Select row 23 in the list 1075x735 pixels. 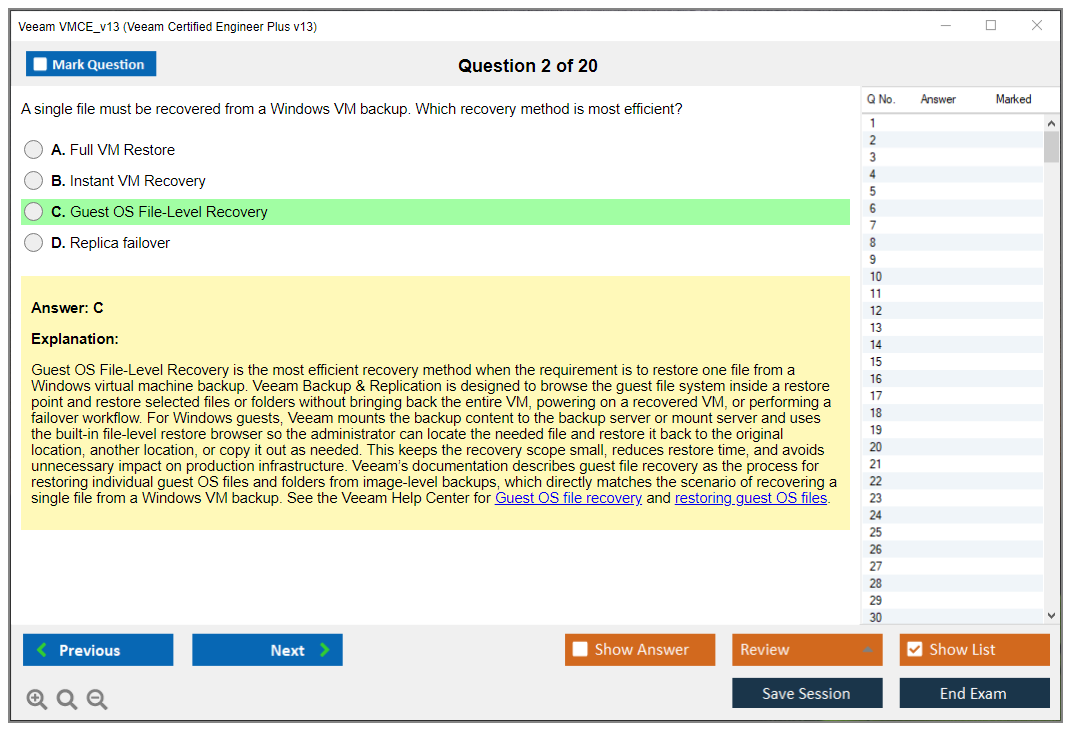click(x=952, y=498)
